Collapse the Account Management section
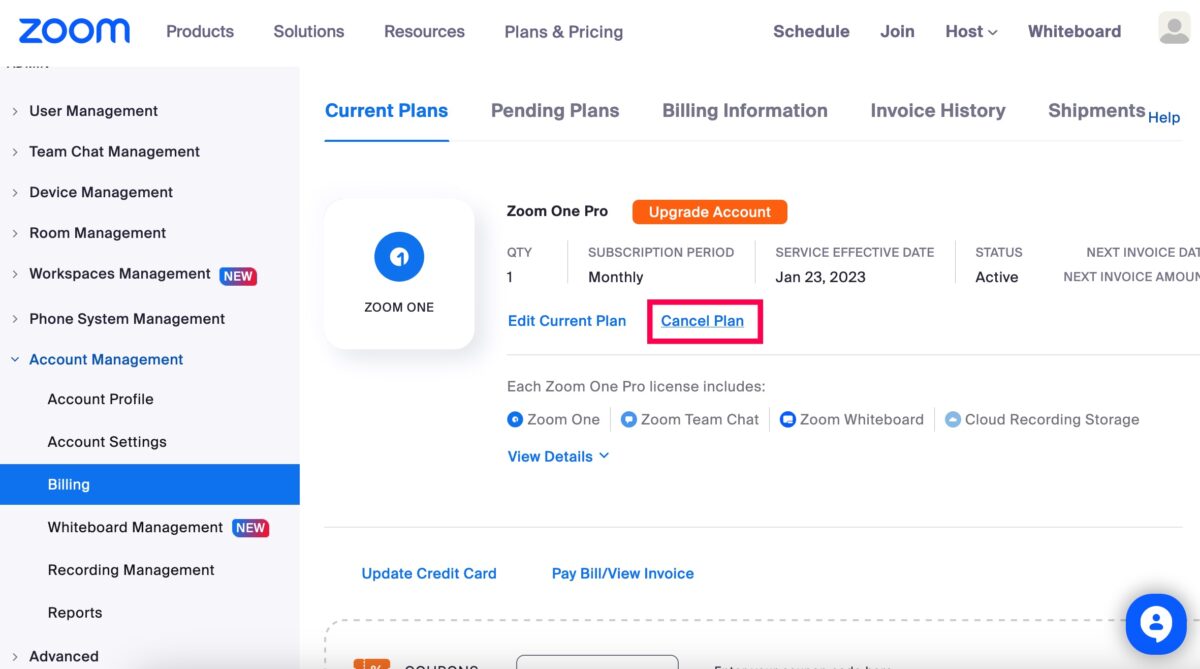 point(105,359)
